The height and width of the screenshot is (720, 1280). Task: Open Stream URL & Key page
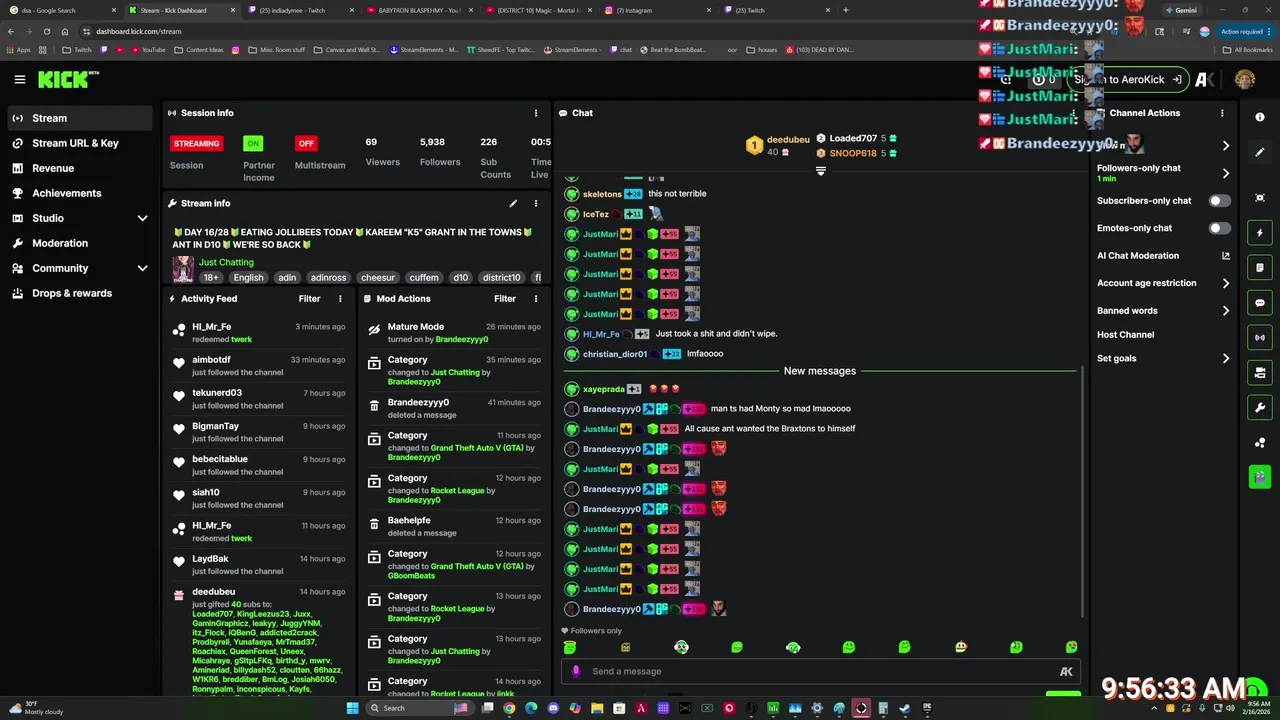(x=80, y=143)
